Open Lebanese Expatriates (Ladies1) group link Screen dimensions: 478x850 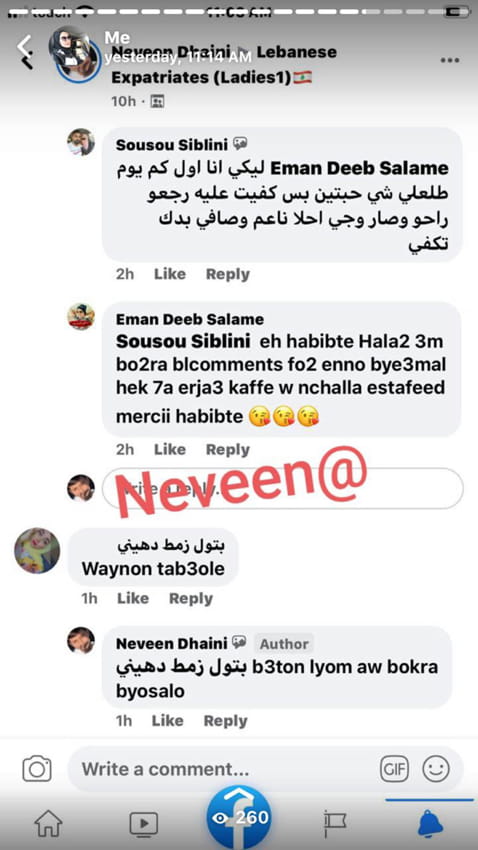coord(224,65)
